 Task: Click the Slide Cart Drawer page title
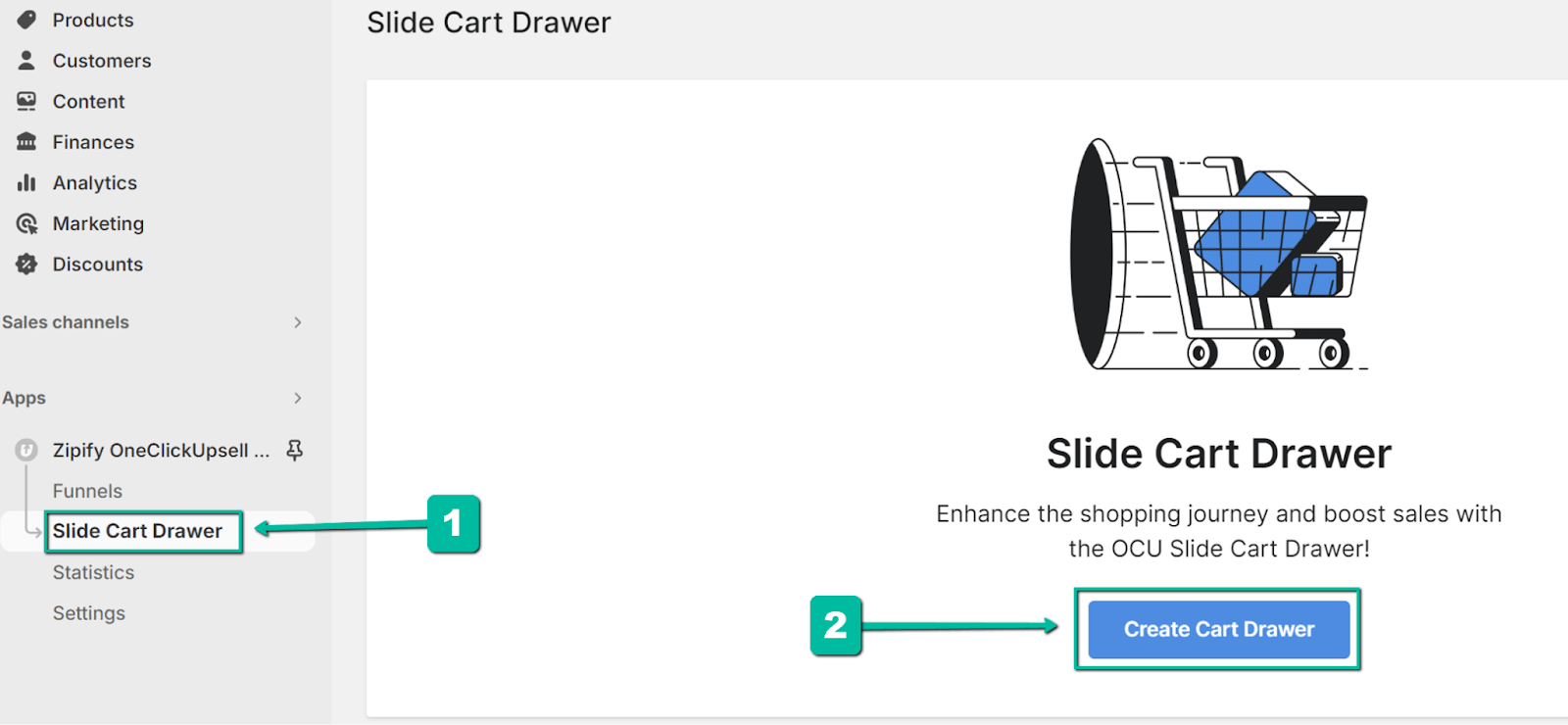[x=490, y=23]
